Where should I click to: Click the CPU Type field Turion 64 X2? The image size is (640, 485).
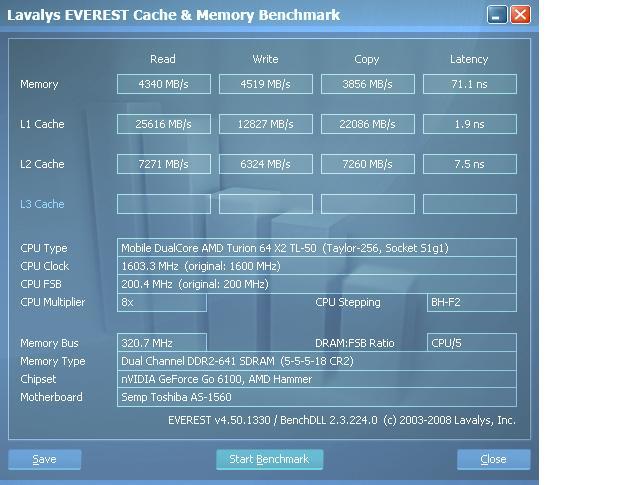click(317, 248)
